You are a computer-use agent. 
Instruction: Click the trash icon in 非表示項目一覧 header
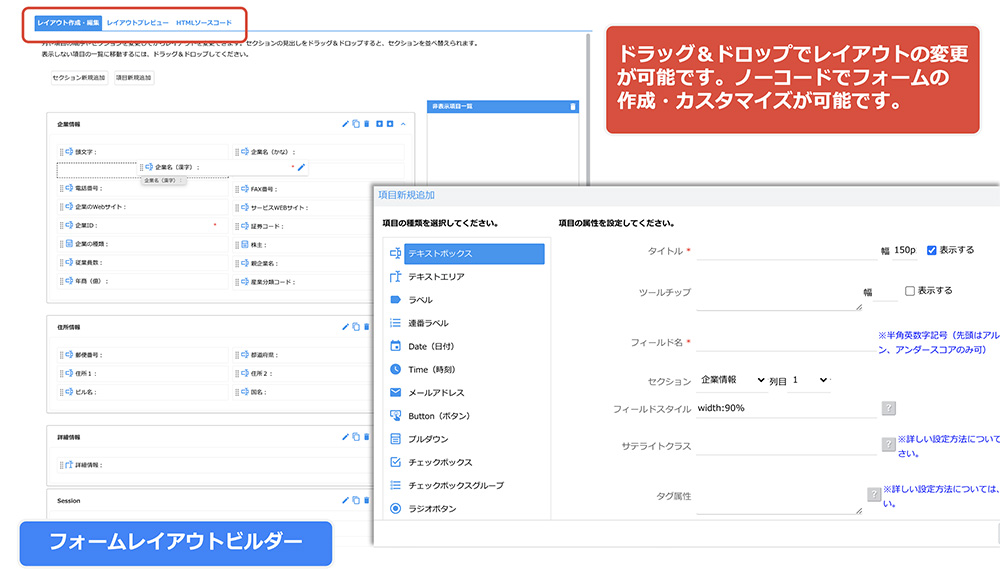[x=573, y=106]
